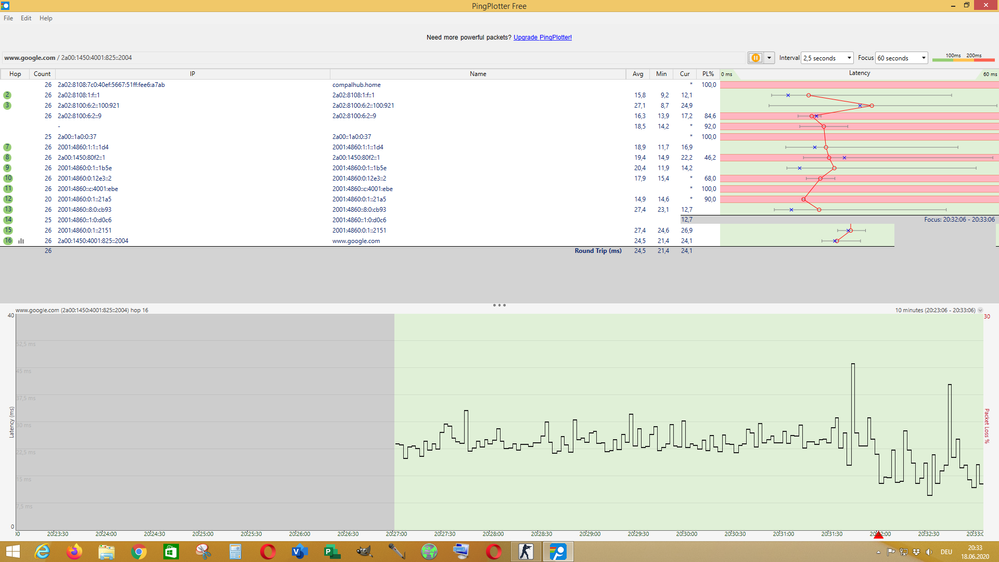Open the Help menu

[46, 18]
